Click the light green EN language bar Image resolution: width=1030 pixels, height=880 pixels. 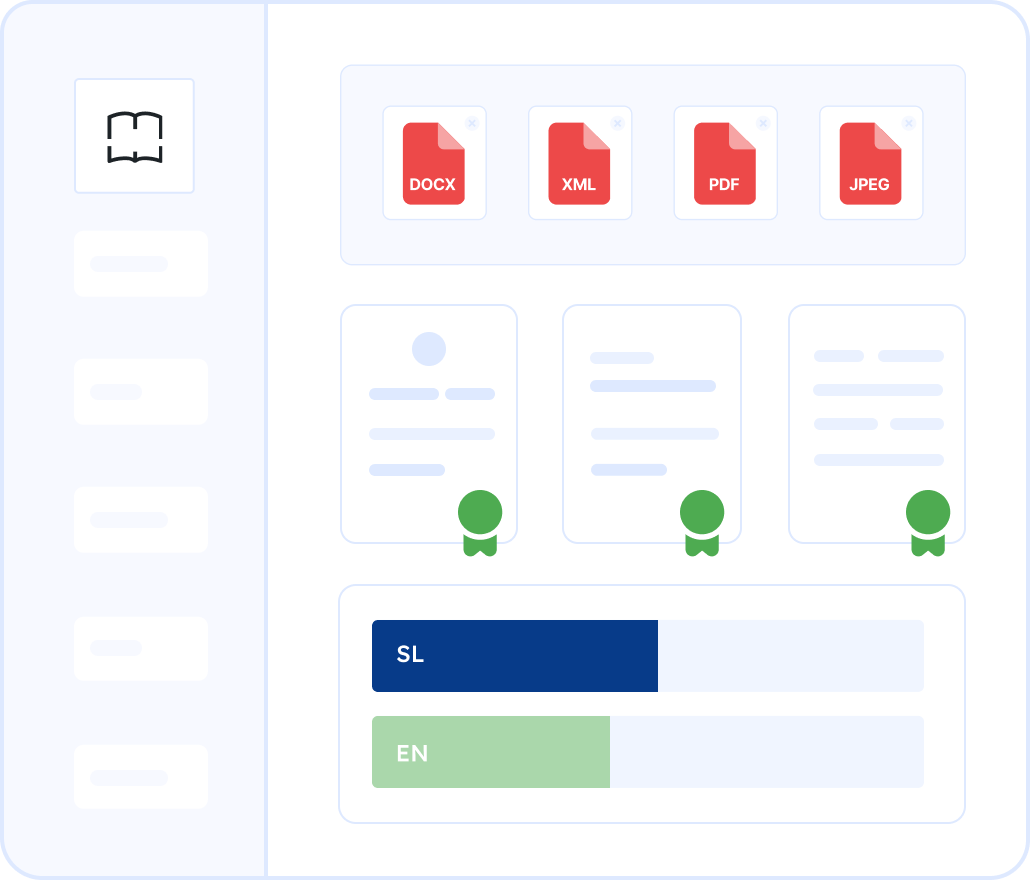pyautogui.click(x=490, y=752)
